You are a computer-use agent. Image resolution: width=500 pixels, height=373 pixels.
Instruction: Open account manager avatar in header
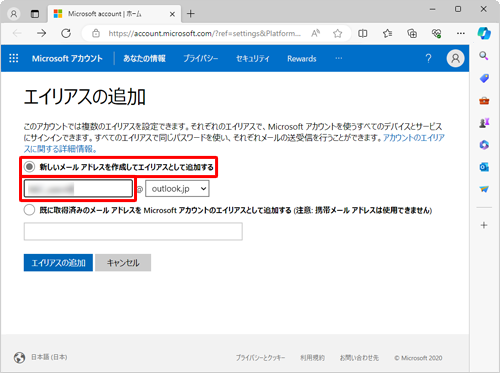pos(455,58)
